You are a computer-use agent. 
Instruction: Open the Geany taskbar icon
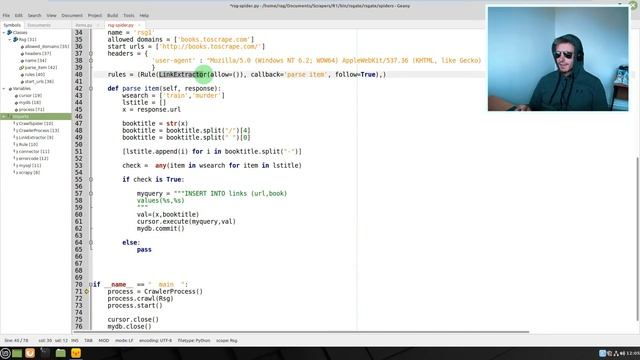76,353
